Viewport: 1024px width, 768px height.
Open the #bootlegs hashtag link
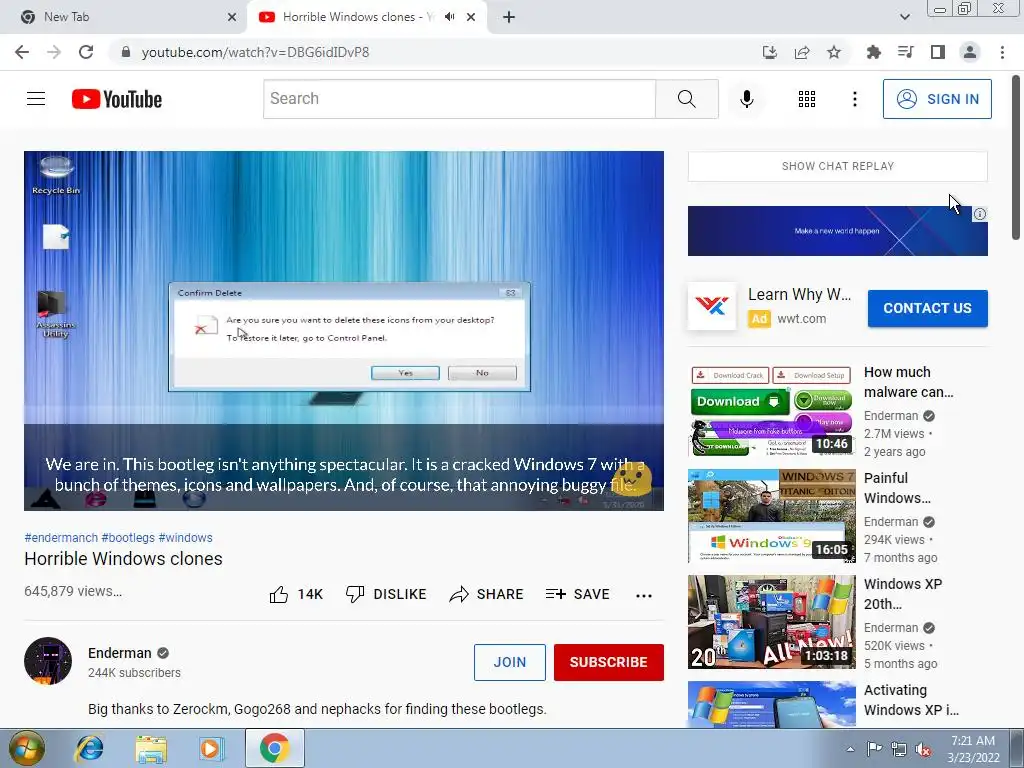[128, 537]
